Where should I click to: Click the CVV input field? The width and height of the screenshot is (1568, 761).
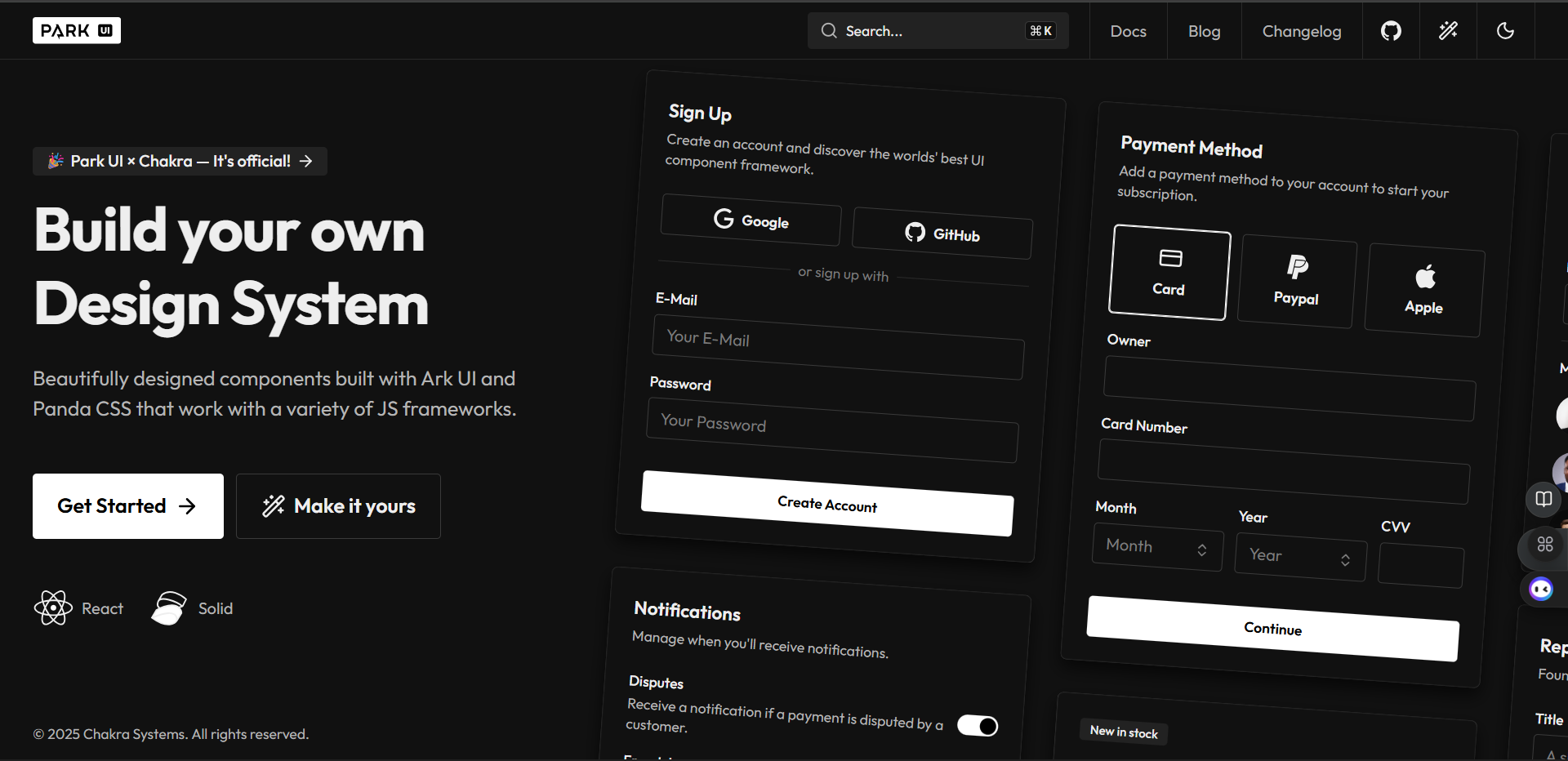point(1421,566)
